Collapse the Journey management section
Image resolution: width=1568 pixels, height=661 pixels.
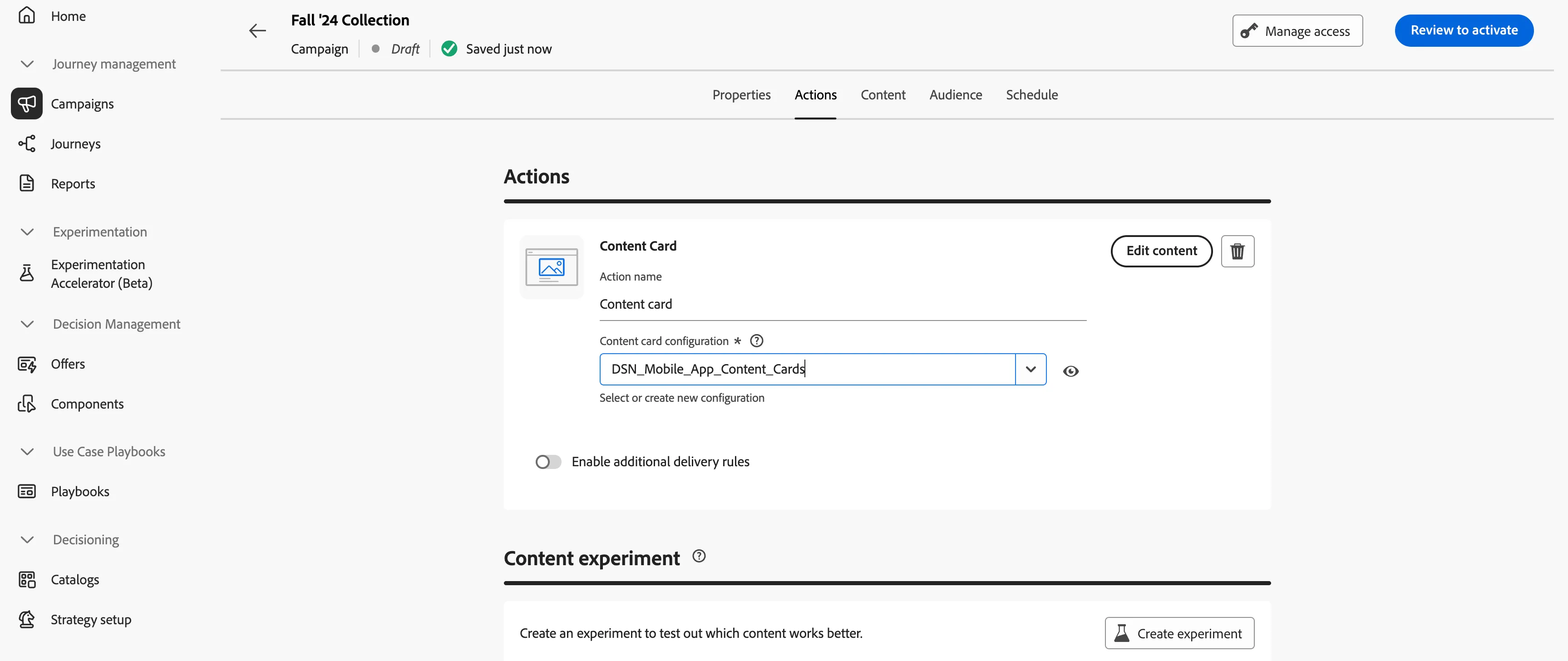27,64
